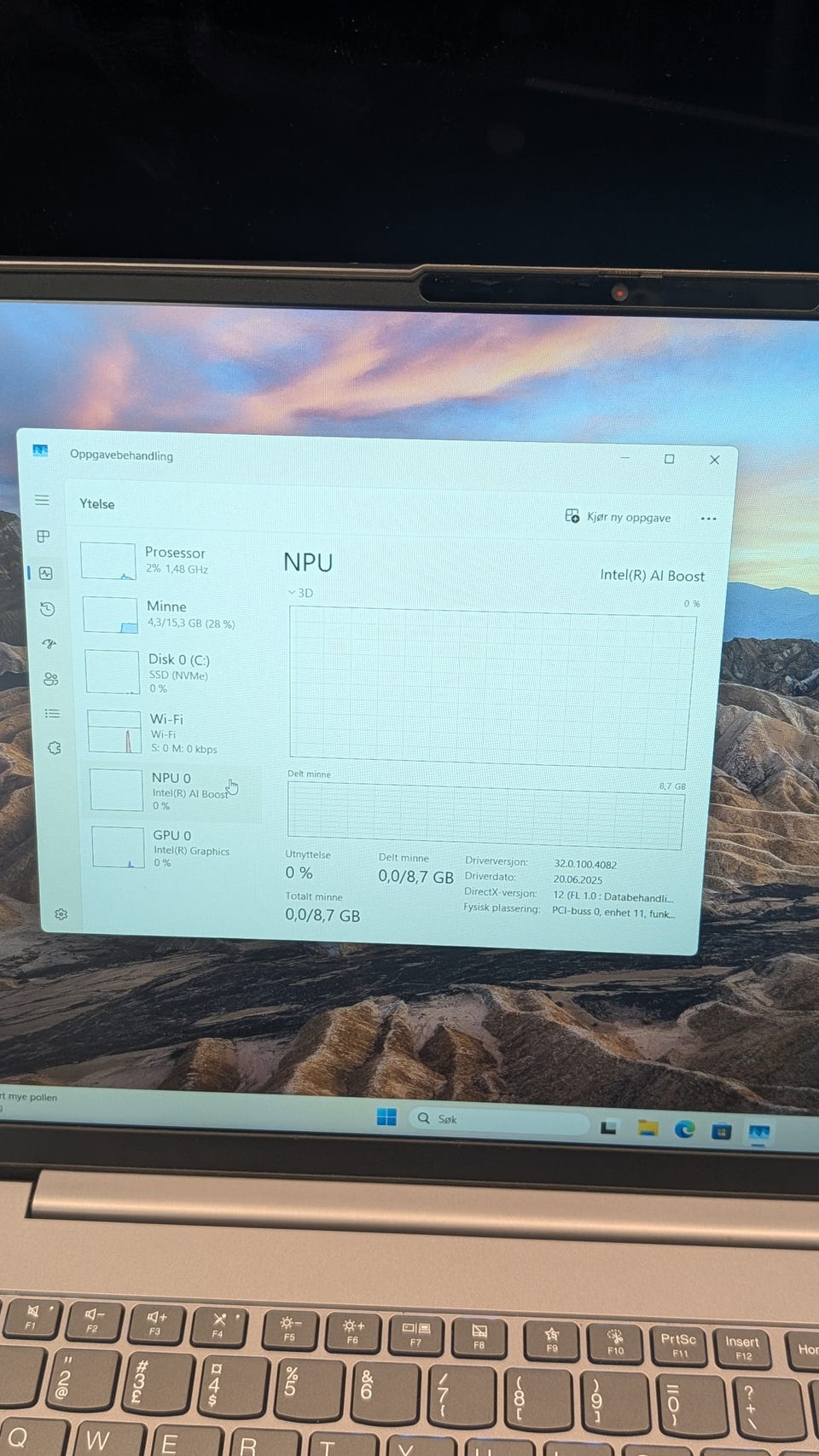Click the NPU 3D utilization graph
This screenshot has width=819, height=1456.
[492, 687]
